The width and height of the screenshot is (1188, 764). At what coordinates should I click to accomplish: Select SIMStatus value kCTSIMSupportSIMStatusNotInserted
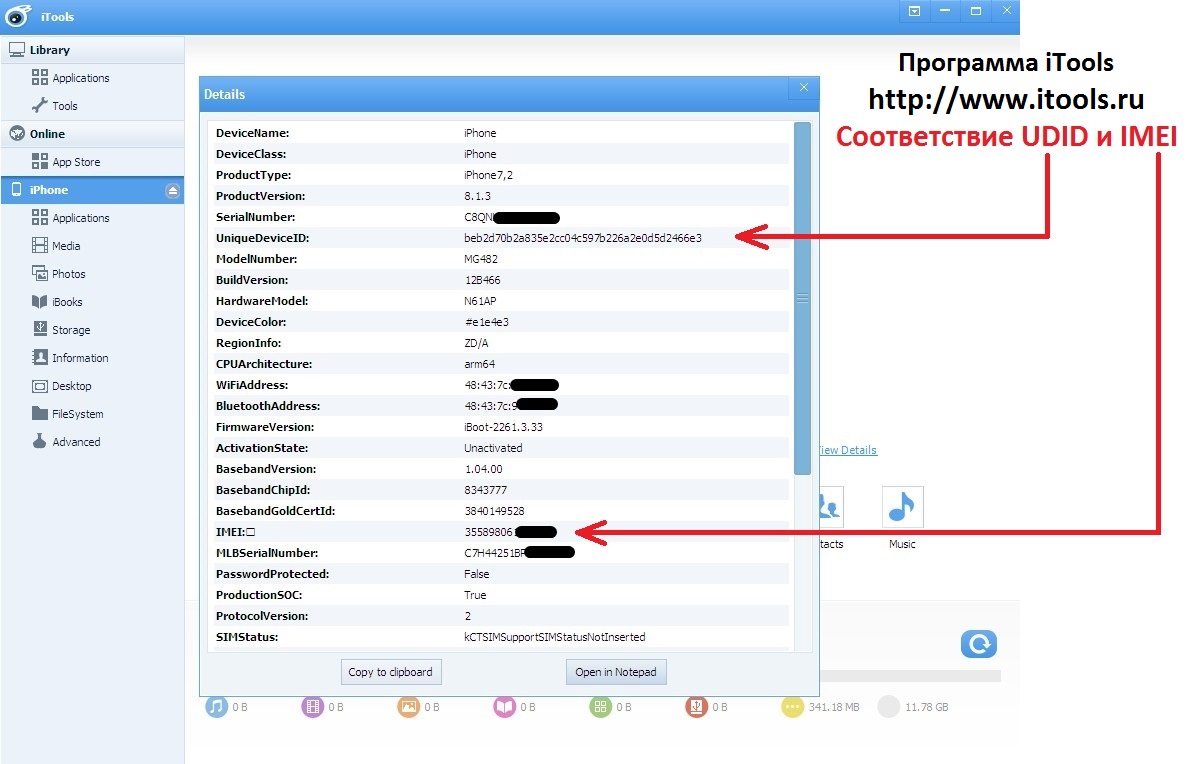coord(555,637)
